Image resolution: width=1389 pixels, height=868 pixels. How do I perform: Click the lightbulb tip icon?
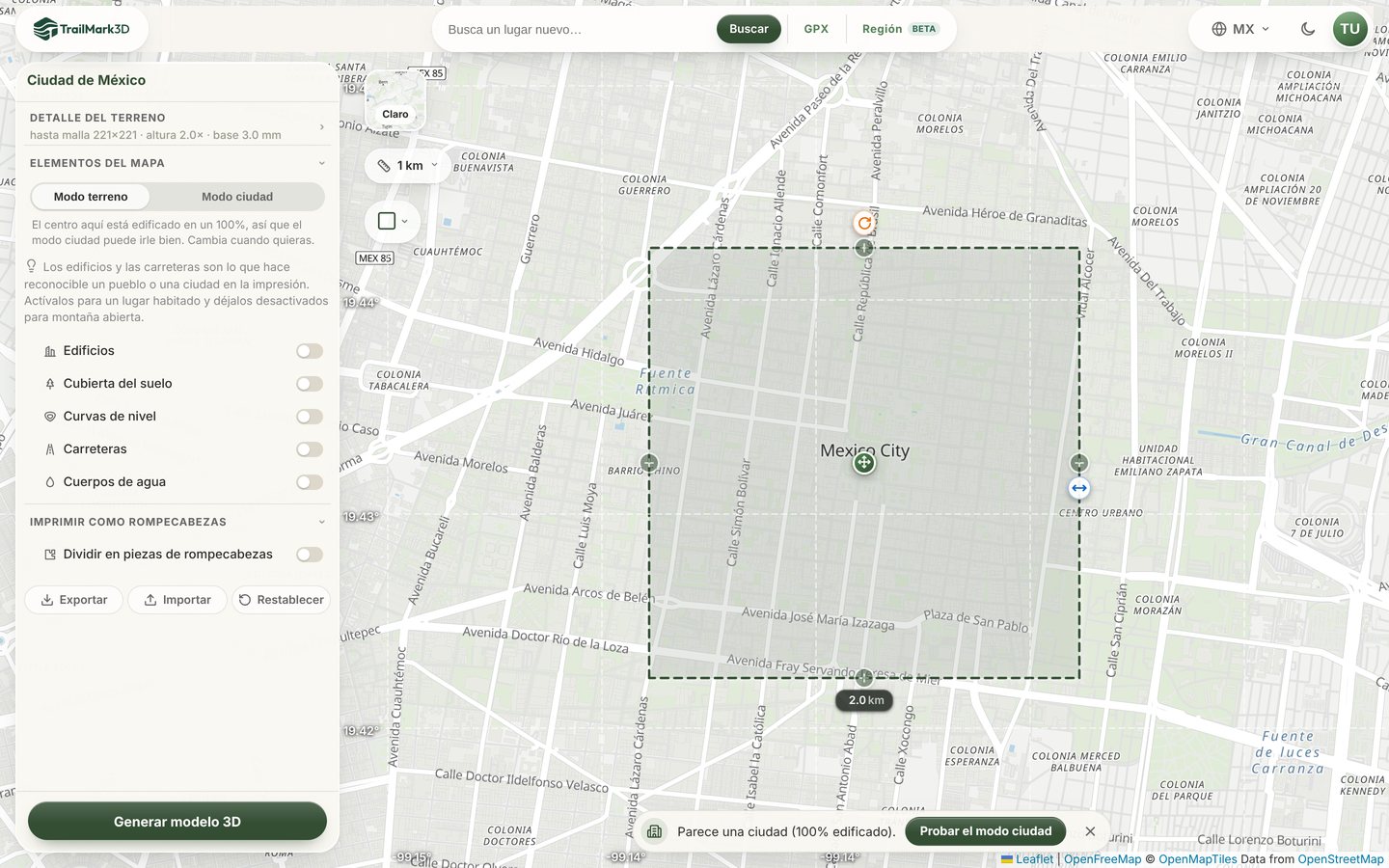pyautogui.click(x=31, y=266)
